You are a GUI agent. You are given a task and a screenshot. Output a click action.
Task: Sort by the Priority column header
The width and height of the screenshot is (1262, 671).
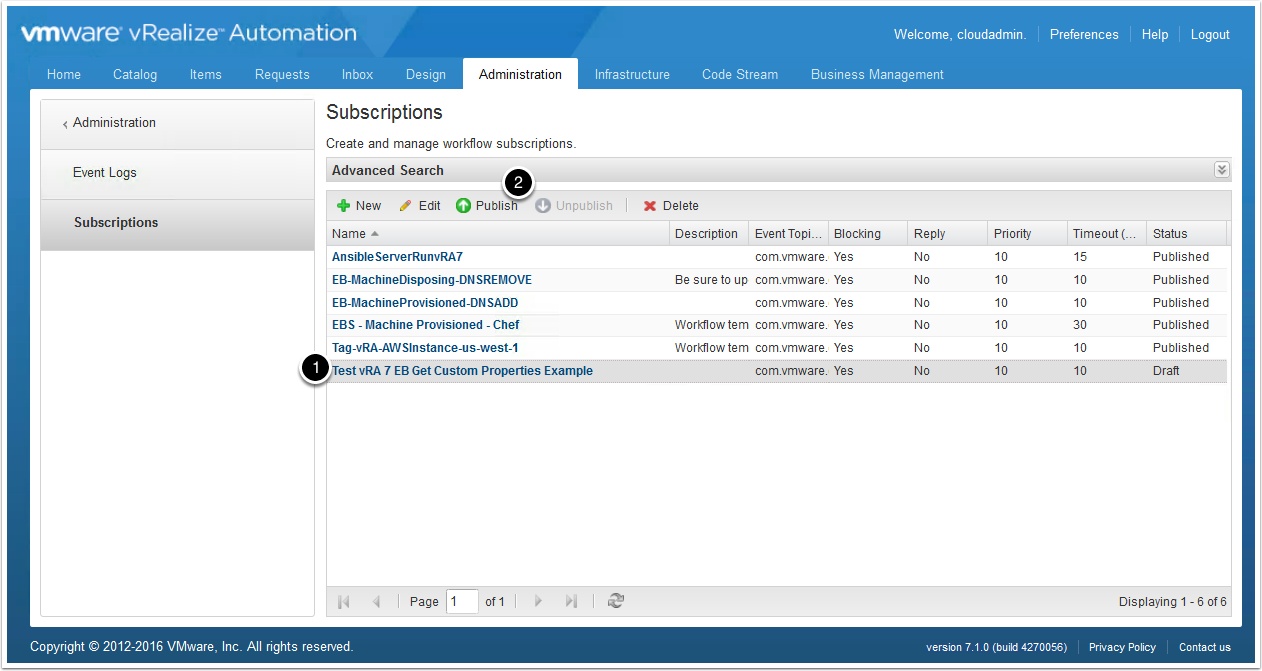[1027, 234]
